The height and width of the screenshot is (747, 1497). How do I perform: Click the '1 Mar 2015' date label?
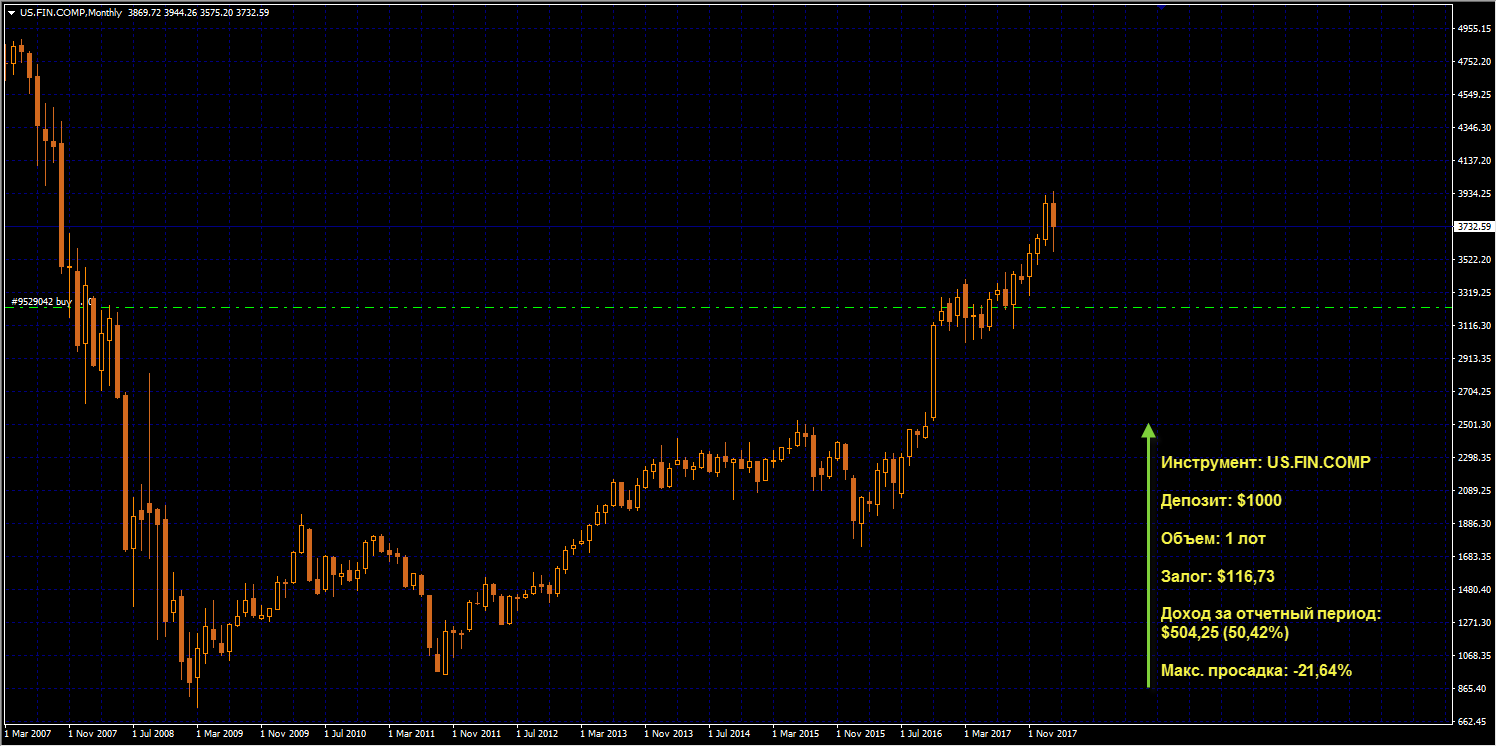798,734
